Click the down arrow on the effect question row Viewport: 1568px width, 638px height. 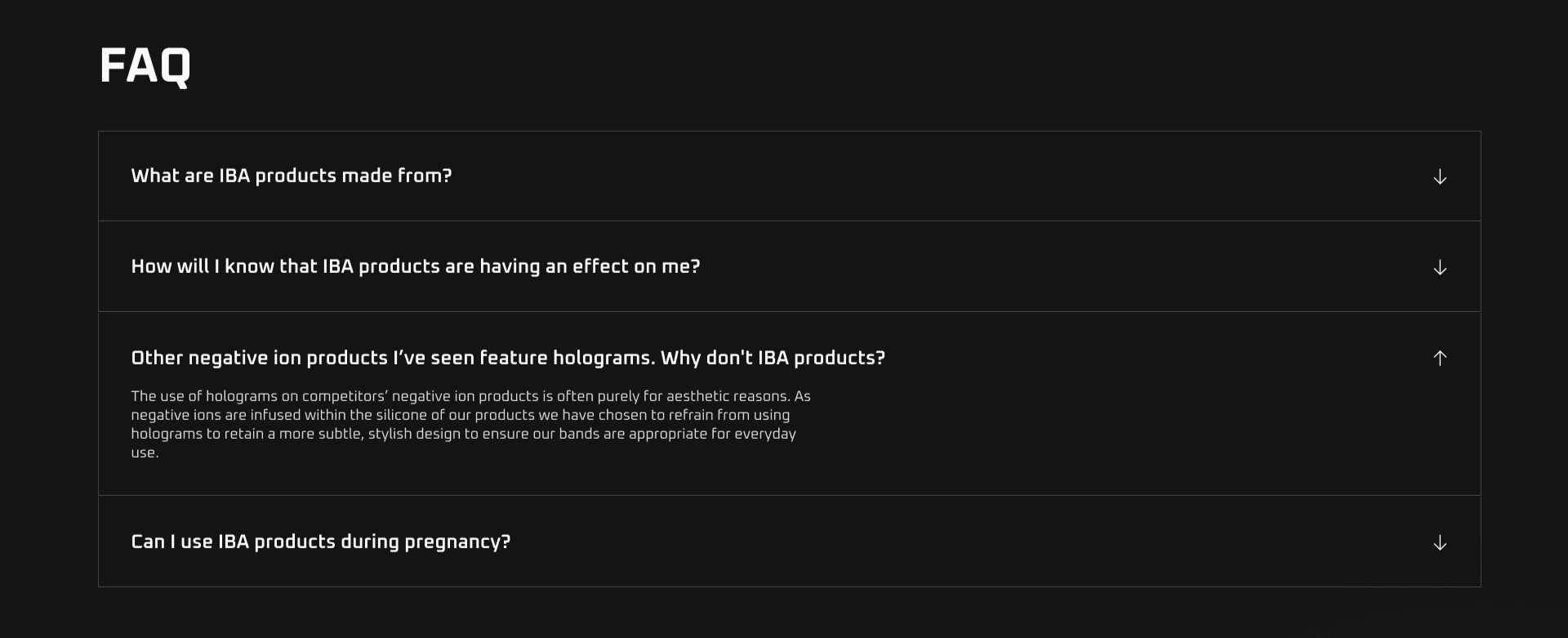pos(1440,268)
